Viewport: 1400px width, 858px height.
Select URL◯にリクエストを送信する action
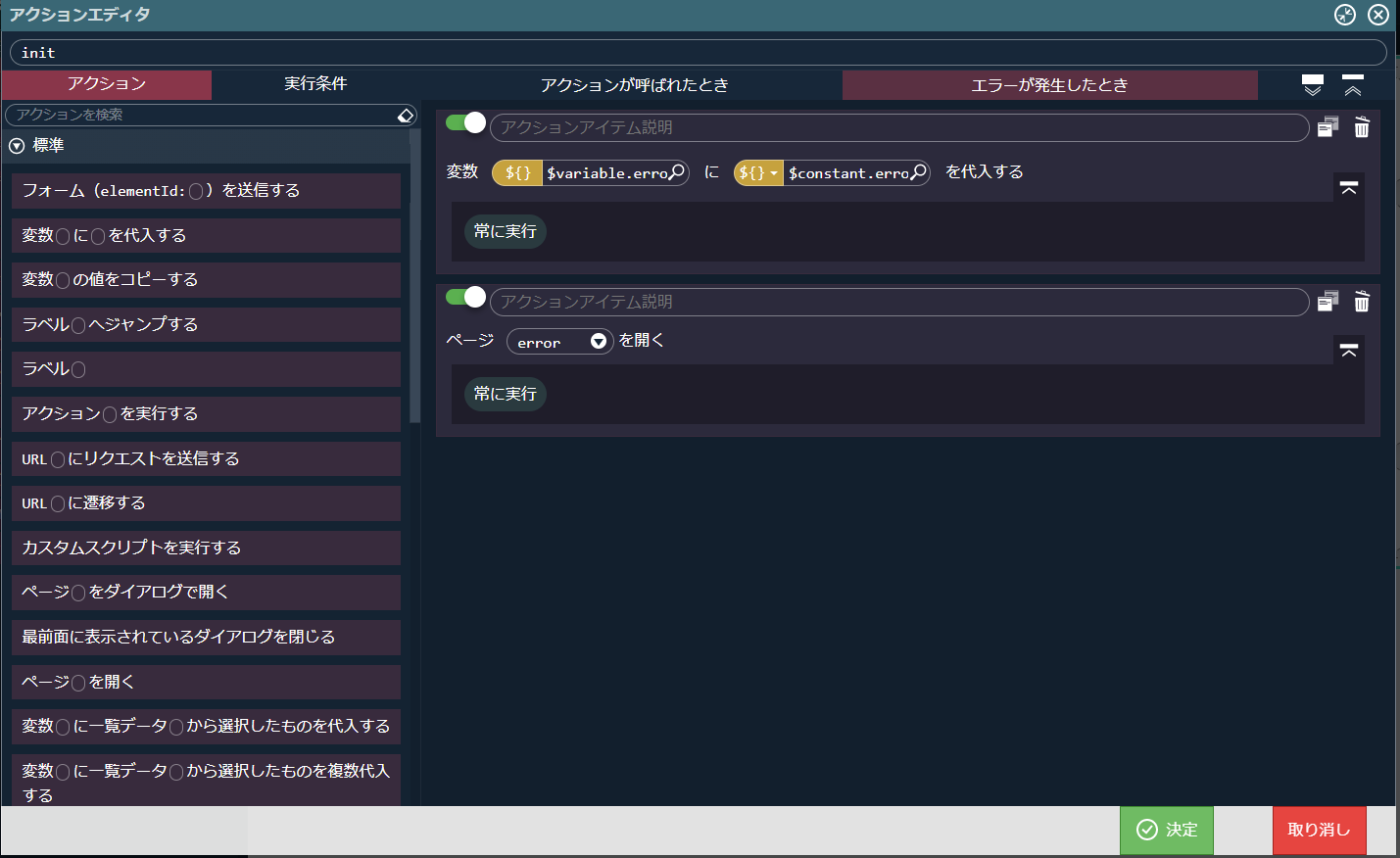(206, 458)
